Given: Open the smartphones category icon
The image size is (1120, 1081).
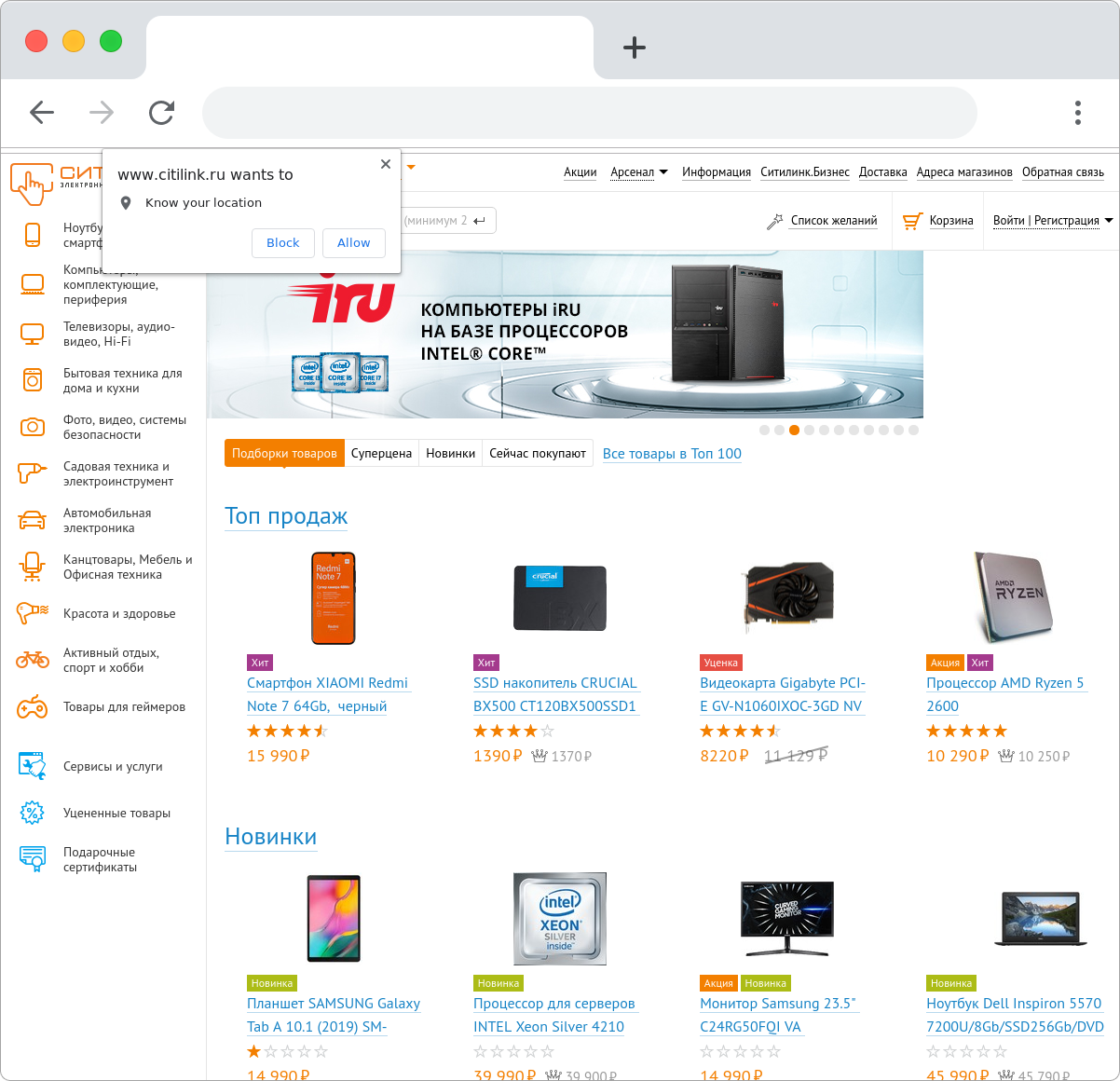Looking at the screenshot, I should 33,235.
